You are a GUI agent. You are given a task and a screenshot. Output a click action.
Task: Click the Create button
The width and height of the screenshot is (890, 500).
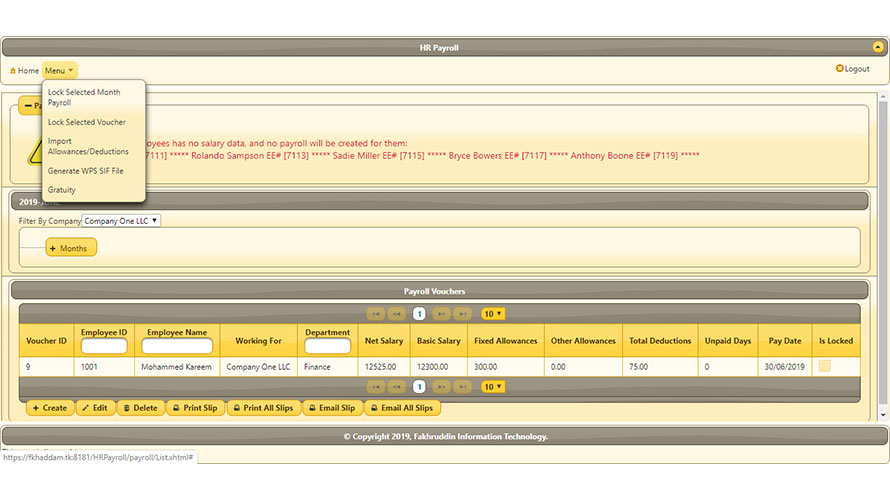(50, 407)
